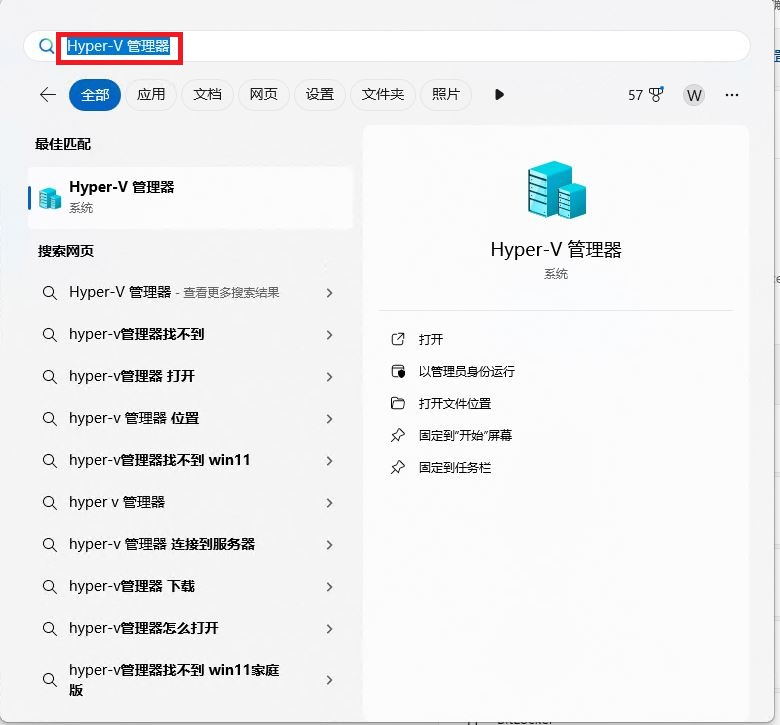Select web result Hyper-V 管理器 - 查看更多搜索结果
The height and width of the screenshot is (725, 780).
pyautogui.click(x=191, y=293)
